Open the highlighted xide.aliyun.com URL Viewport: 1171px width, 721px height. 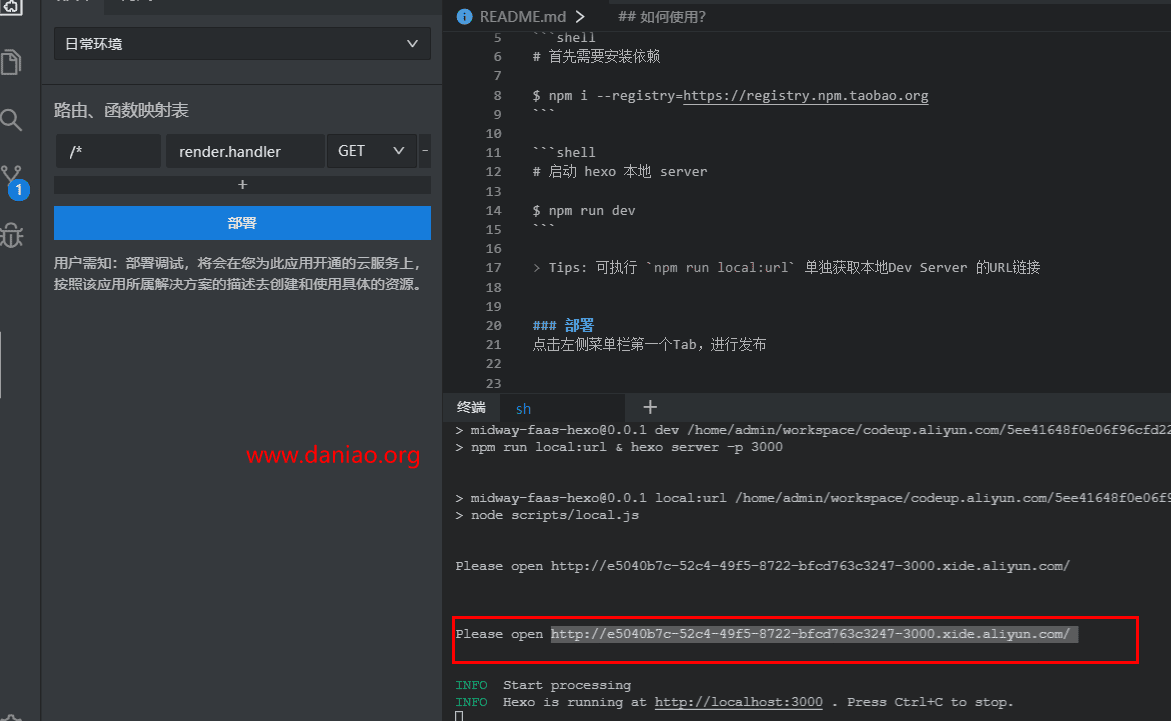point(810,634)
